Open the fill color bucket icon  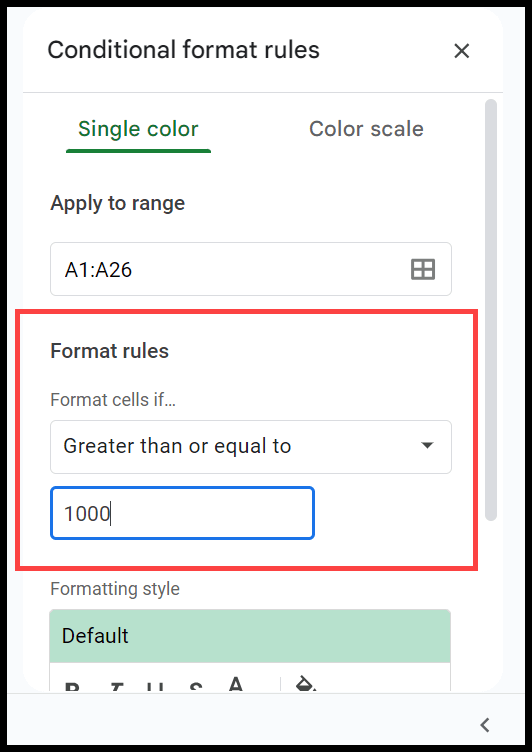coord(306,684)
